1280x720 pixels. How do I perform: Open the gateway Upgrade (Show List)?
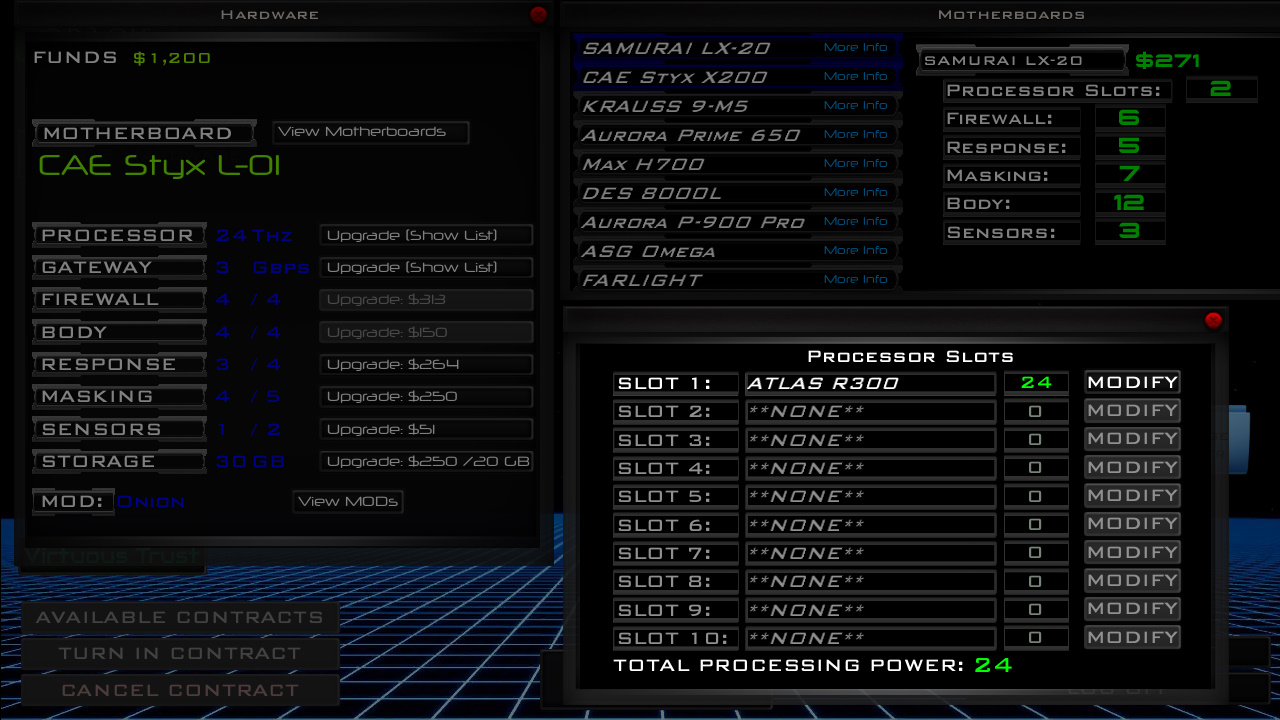tap(426, 267)
